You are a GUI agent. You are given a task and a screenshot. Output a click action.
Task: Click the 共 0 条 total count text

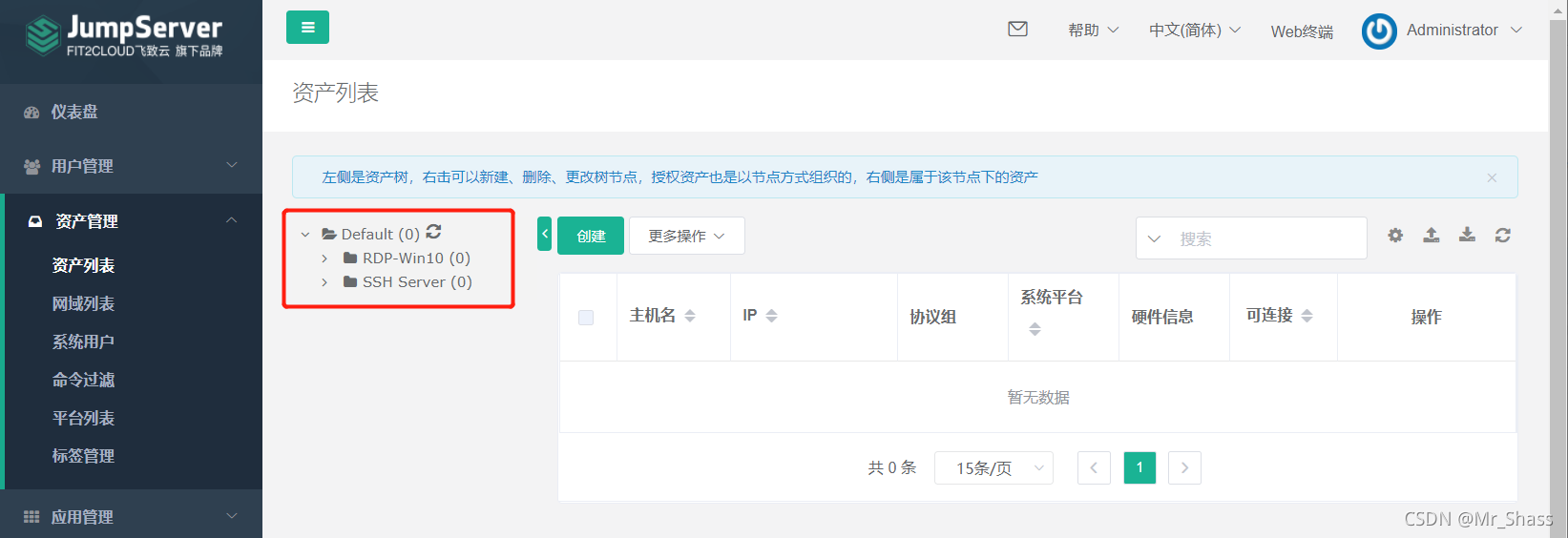pos(892,467)
